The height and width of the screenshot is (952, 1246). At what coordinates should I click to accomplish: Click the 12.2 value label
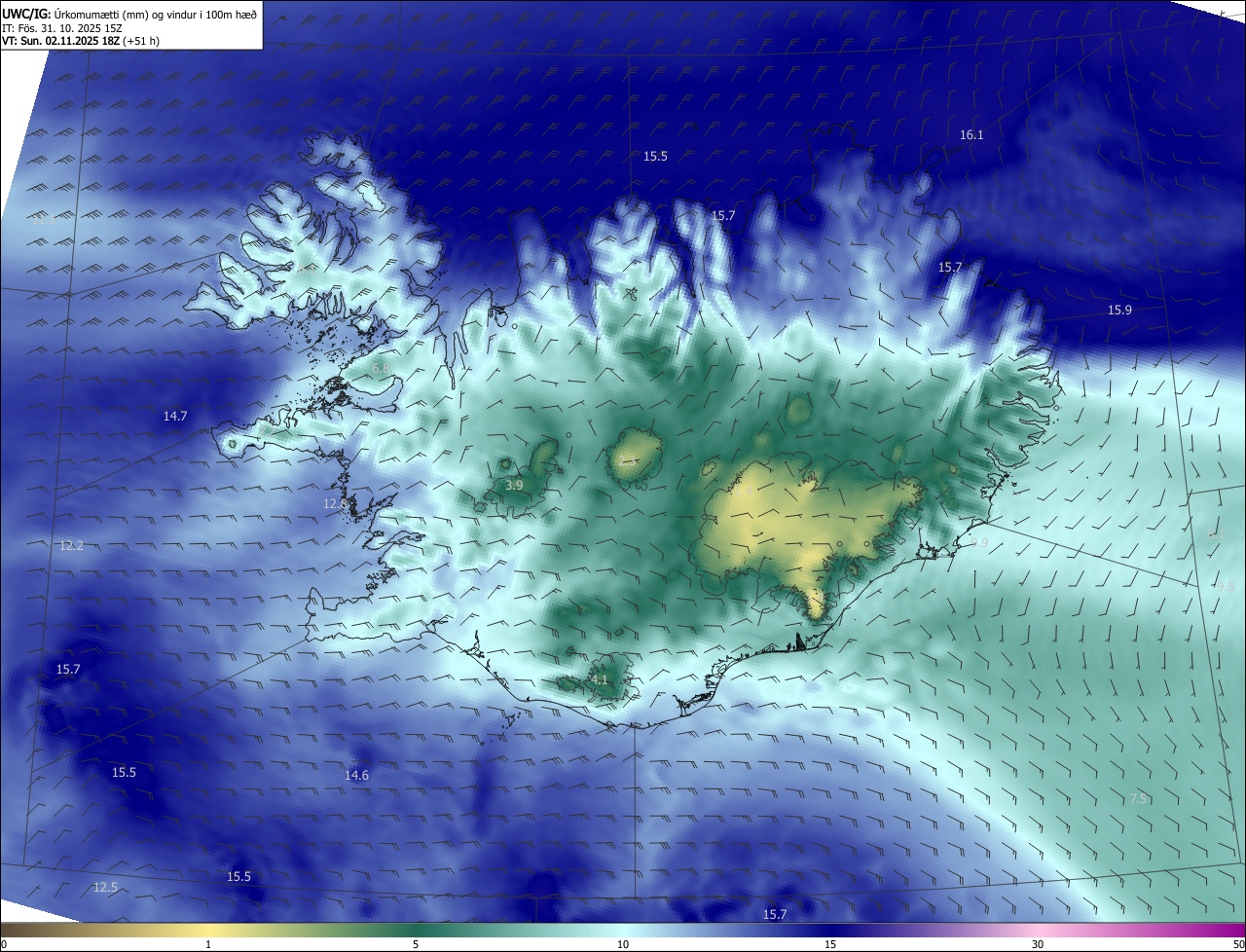pyautogui.click(x=71, y=545)
